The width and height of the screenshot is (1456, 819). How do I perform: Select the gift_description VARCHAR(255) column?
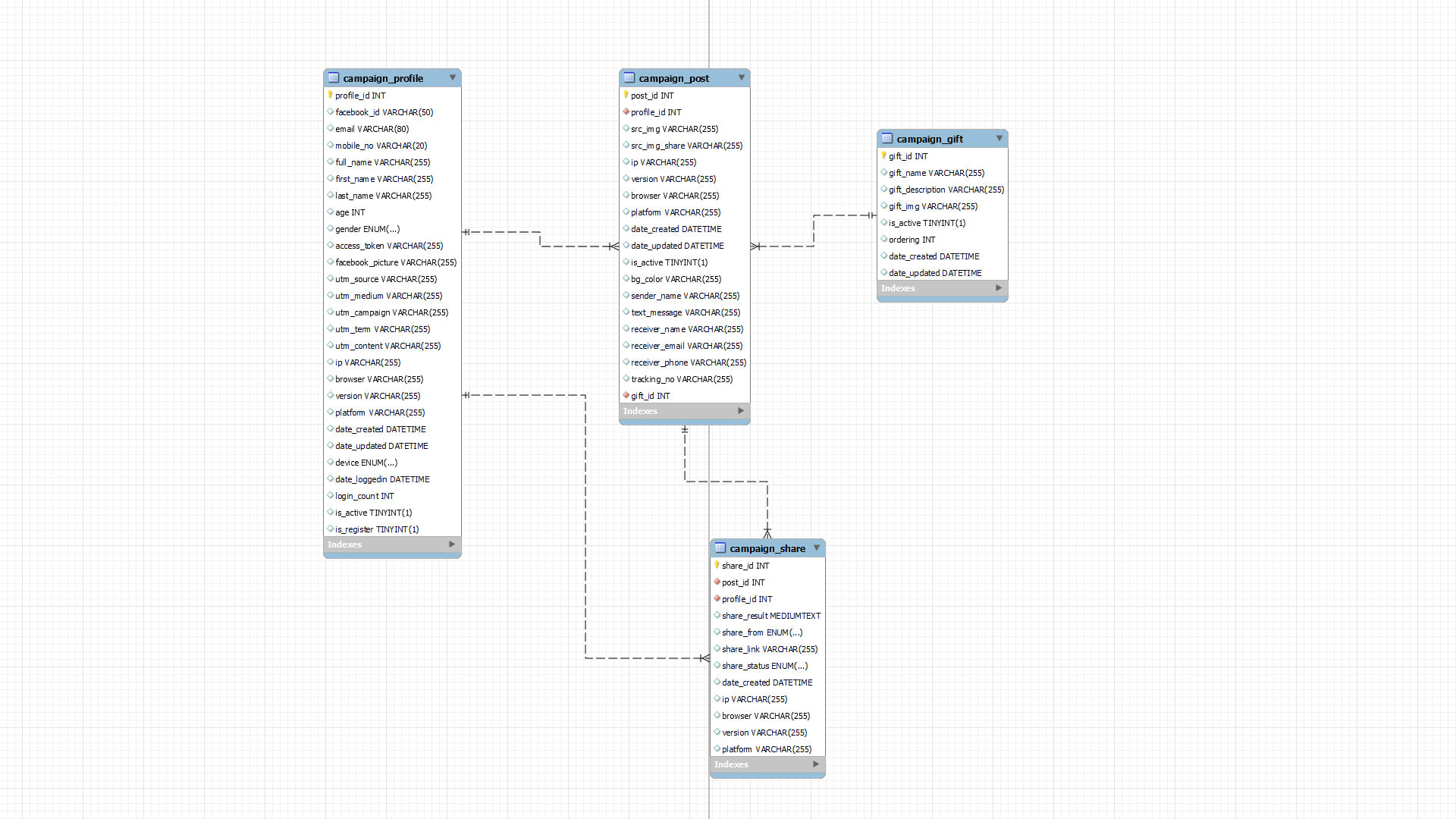946,190
